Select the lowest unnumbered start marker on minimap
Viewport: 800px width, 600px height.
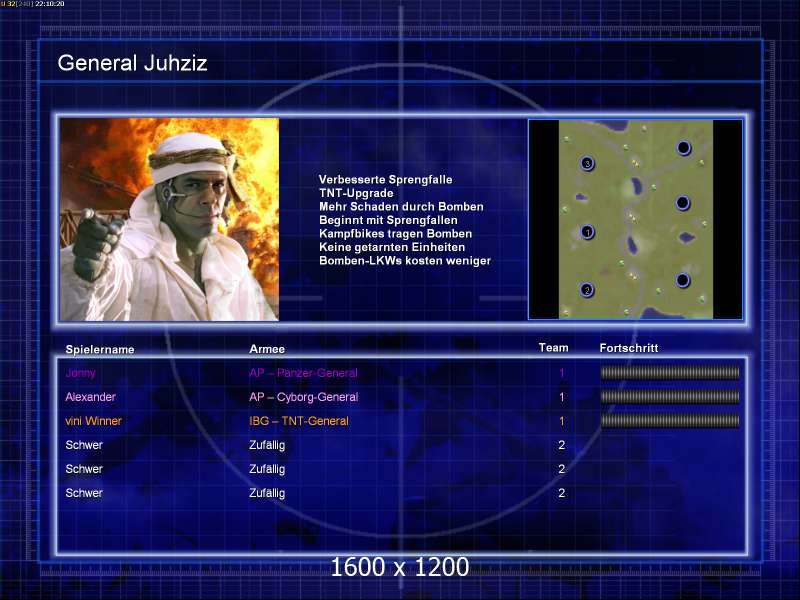tap(683, 280)
